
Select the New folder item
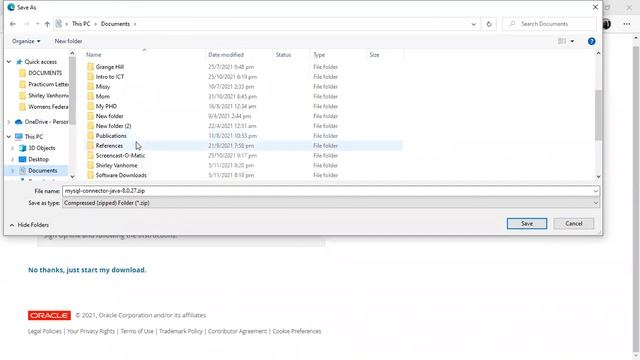[x=109, y=116]
